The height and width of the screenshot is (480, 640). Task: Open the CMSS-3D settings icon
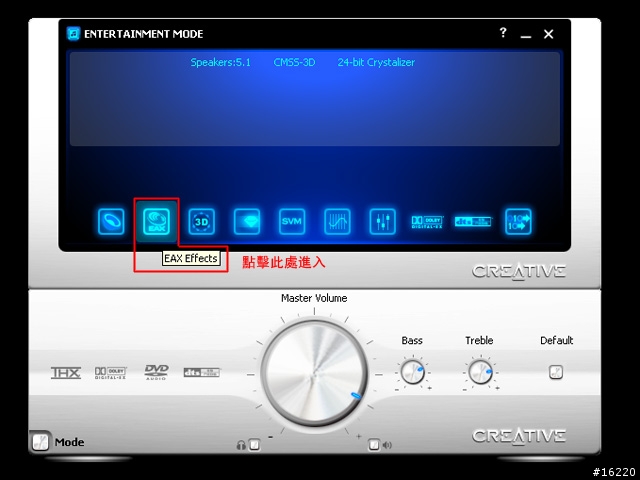click(202, 221)
